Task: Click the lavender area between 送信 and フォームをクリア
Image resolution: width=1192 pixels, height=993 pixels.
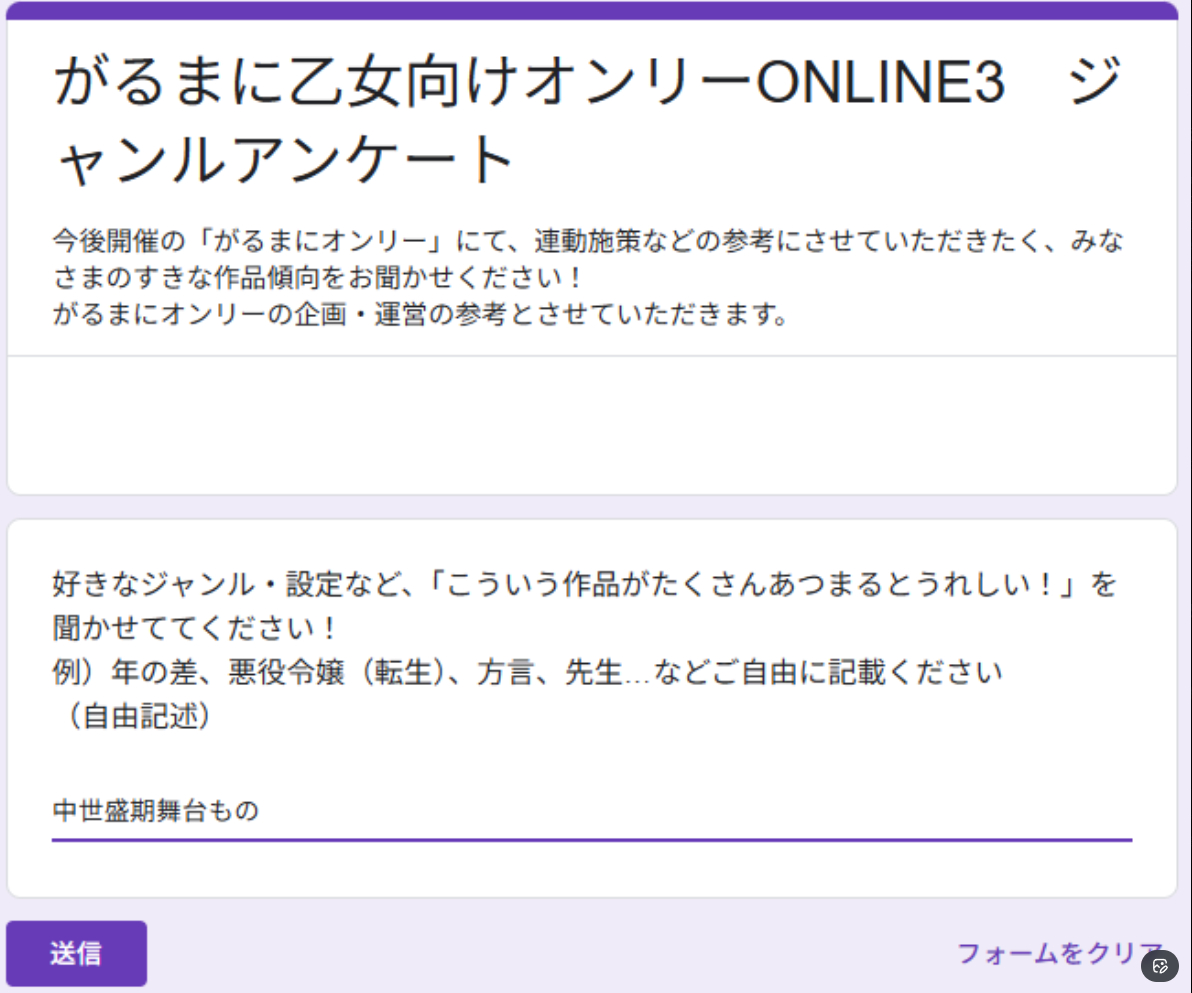Action: pyautogui.click(x=550, y=954)
